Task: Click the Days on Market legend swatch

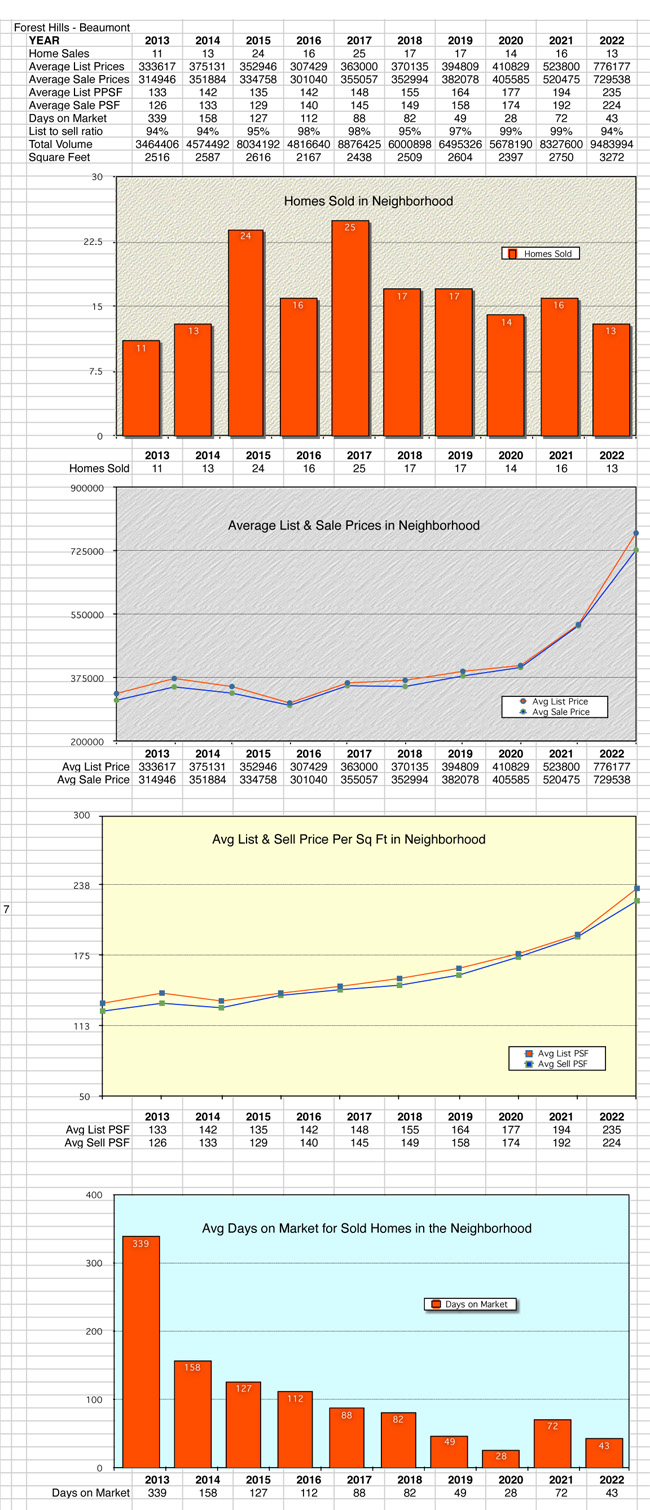Action: 436,1304
